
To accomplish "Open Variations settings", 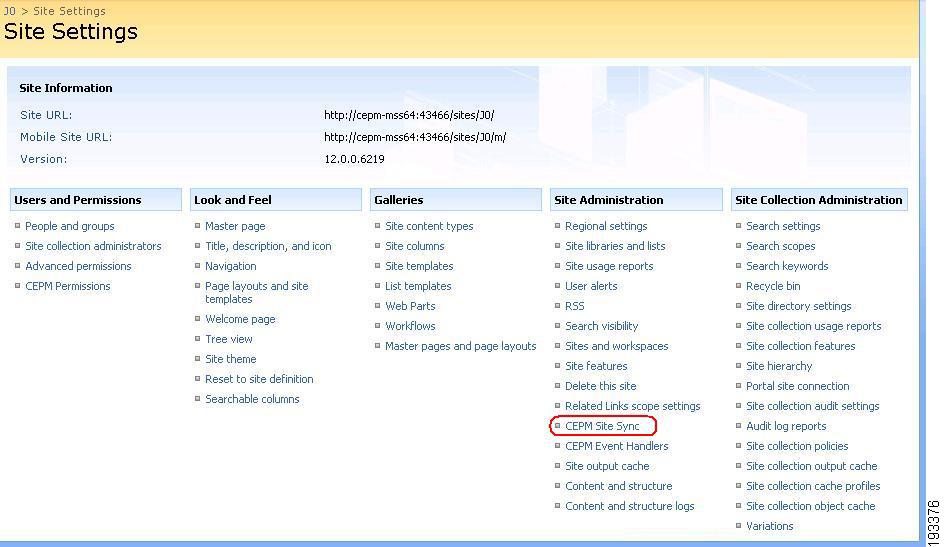I will tap(770, 526).
